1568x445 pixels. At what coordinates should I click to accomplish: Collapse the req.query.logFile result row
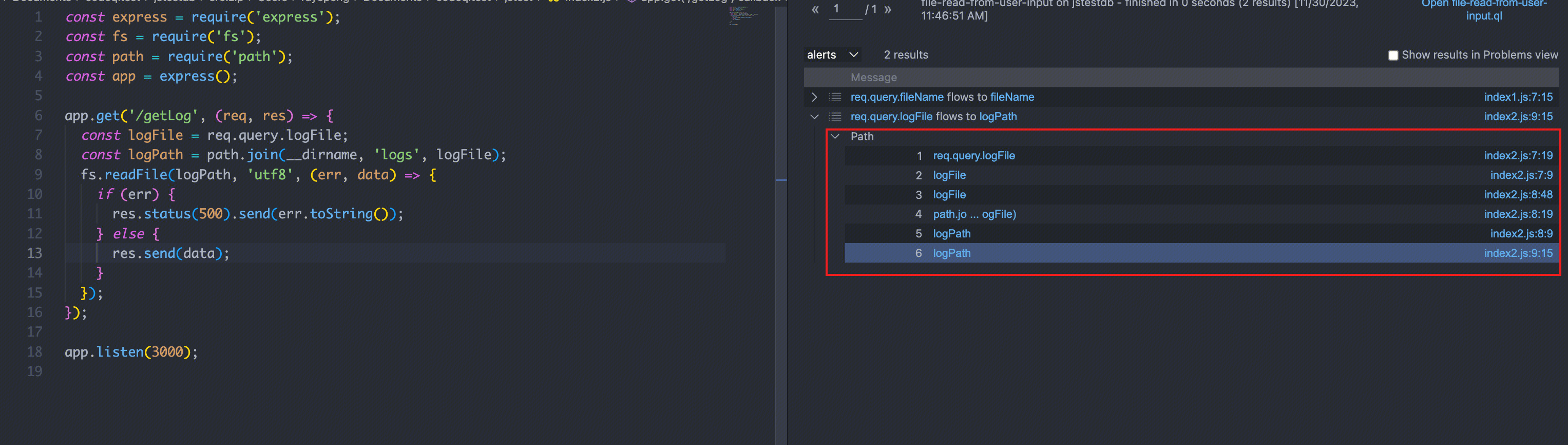click(x=814, y=117)
